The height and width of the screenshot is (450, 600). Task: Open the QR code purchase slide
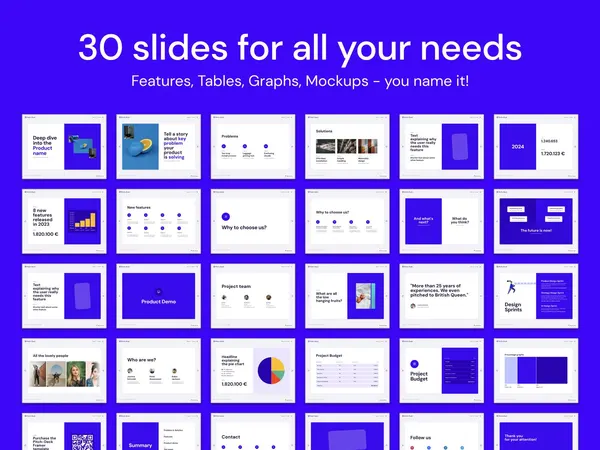[64, 431]
